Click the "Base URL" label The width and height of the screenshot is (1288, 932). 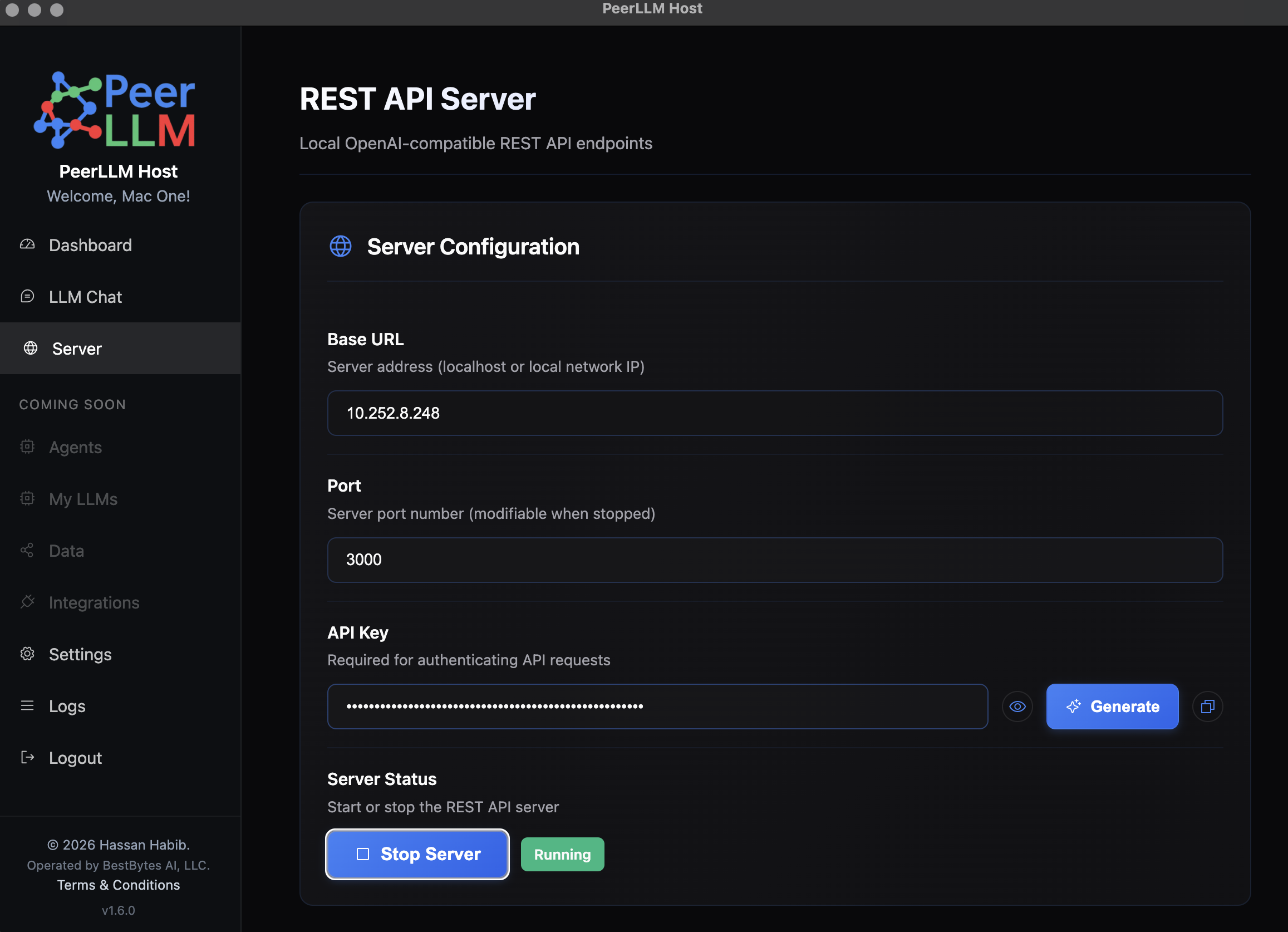click(x=366, y=339)
